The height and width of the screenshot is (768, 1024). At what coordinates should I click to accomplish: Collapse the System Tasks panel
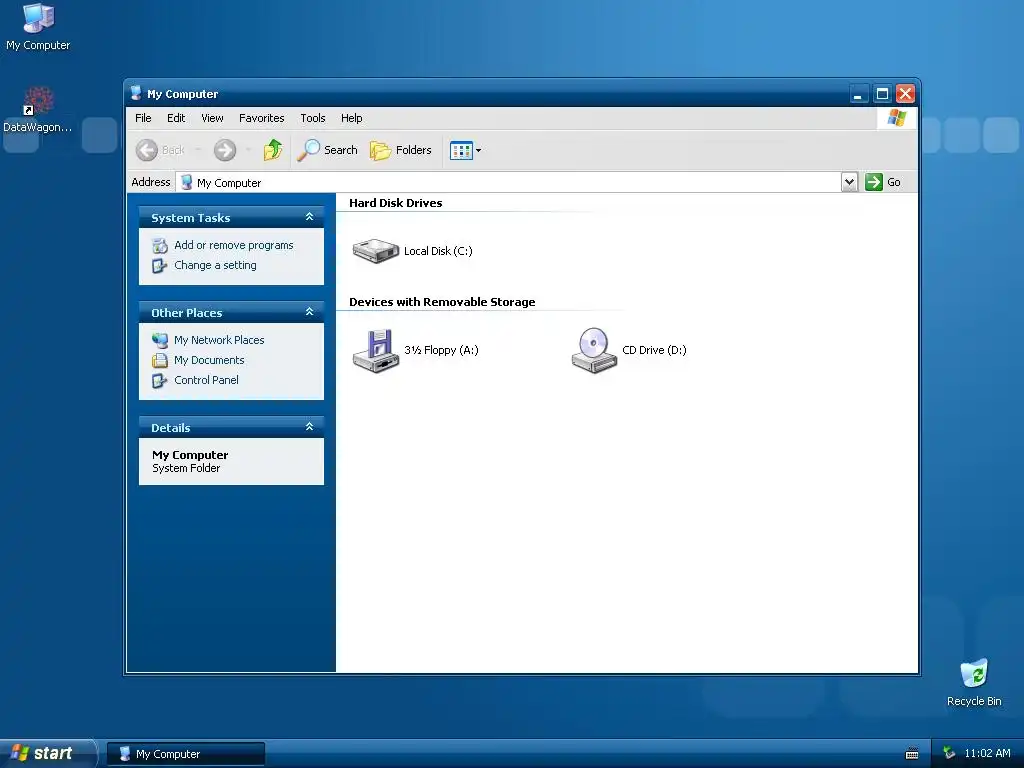pos(310,217)
